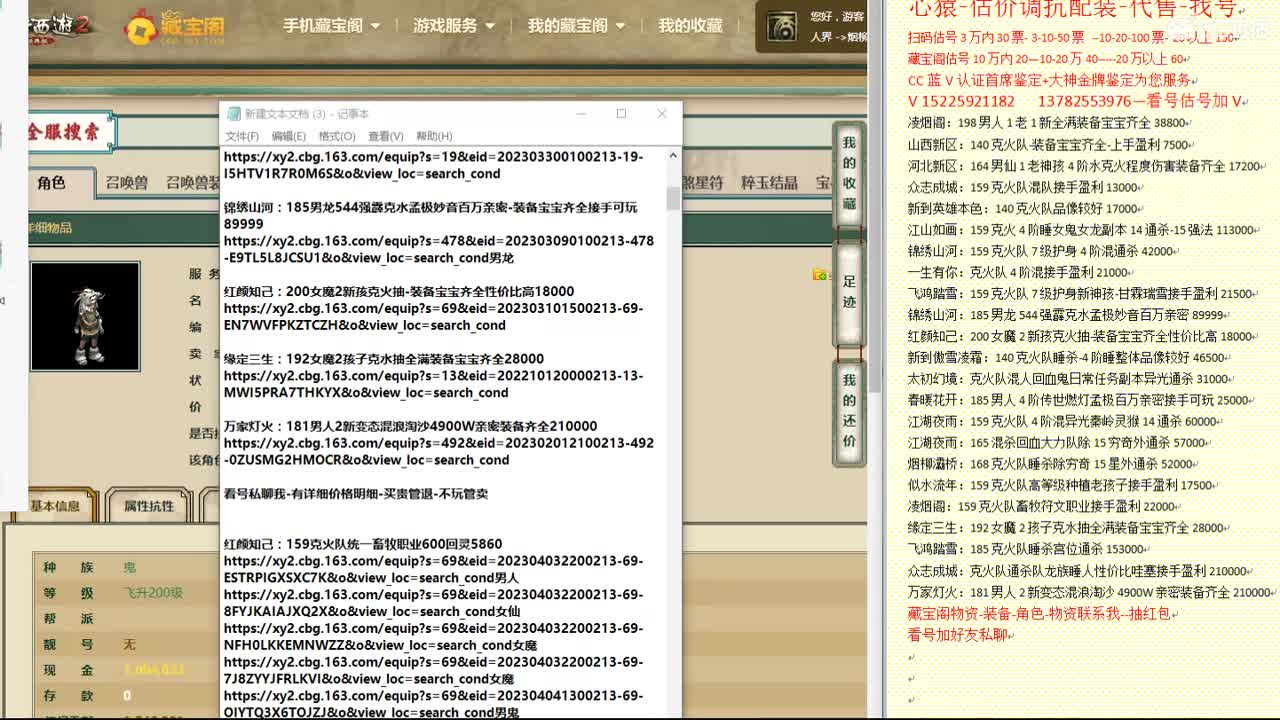Close the Notepad window
This screenshot has width=1280, height=720.
point(661,114)
